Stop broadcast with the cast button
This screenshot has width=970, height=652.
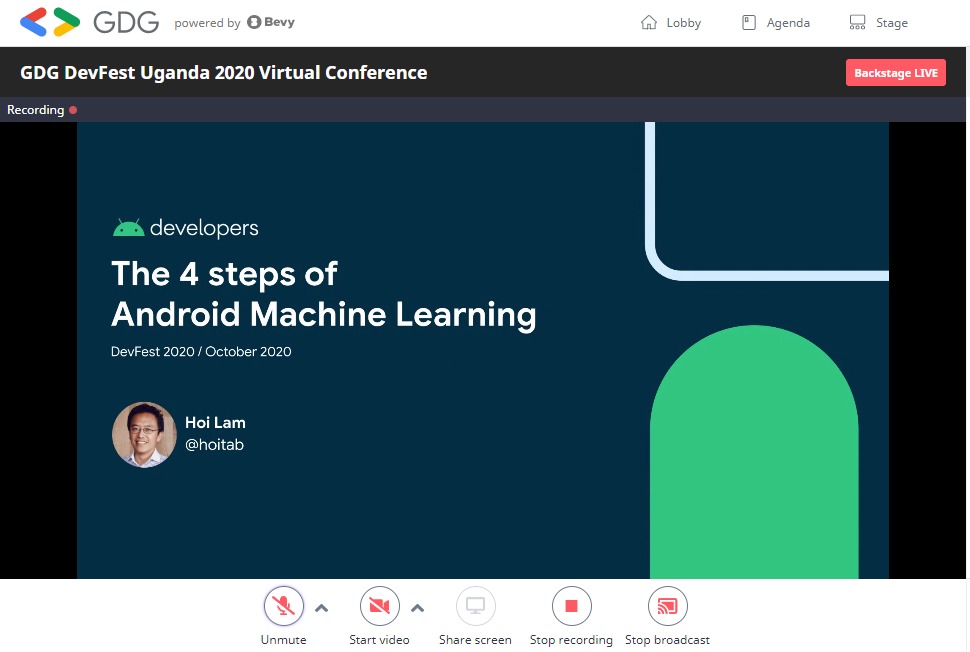pyautogui.click(x=667, y=606)
